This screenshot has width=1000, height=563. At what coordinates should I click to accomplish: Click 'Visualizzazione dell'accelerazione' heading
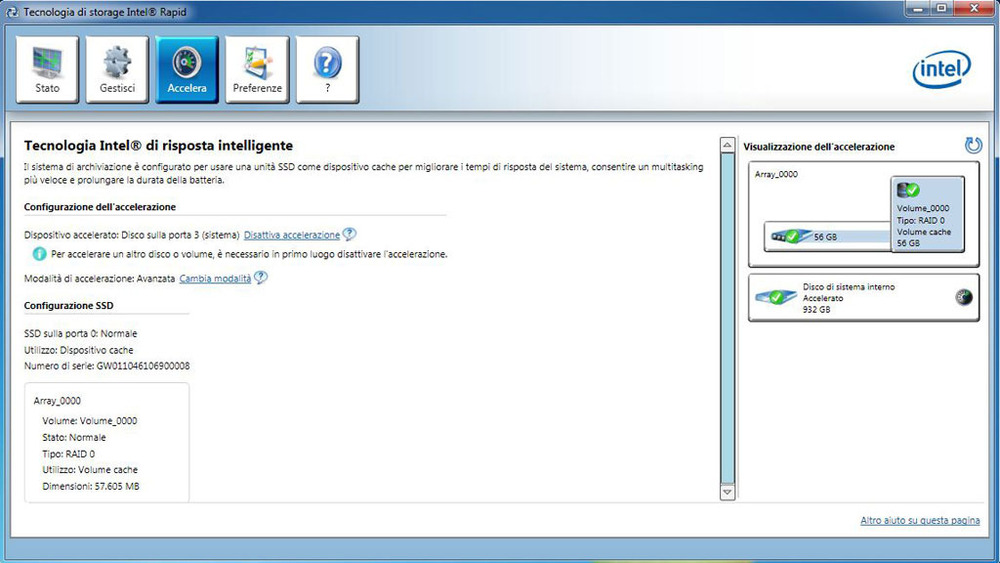(x=819, y=147)
